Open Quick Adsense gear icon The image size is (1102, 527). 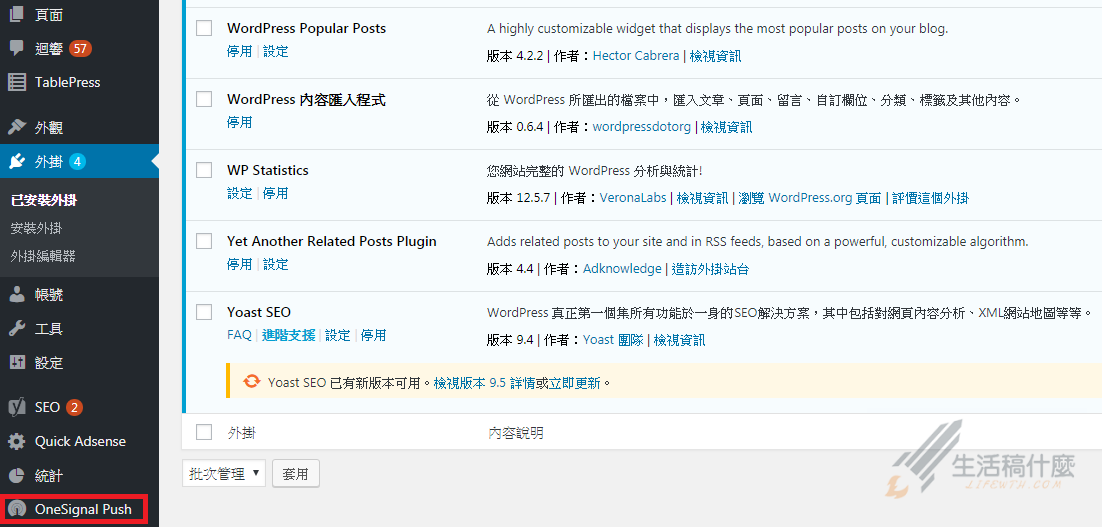(x=17, y=441)
